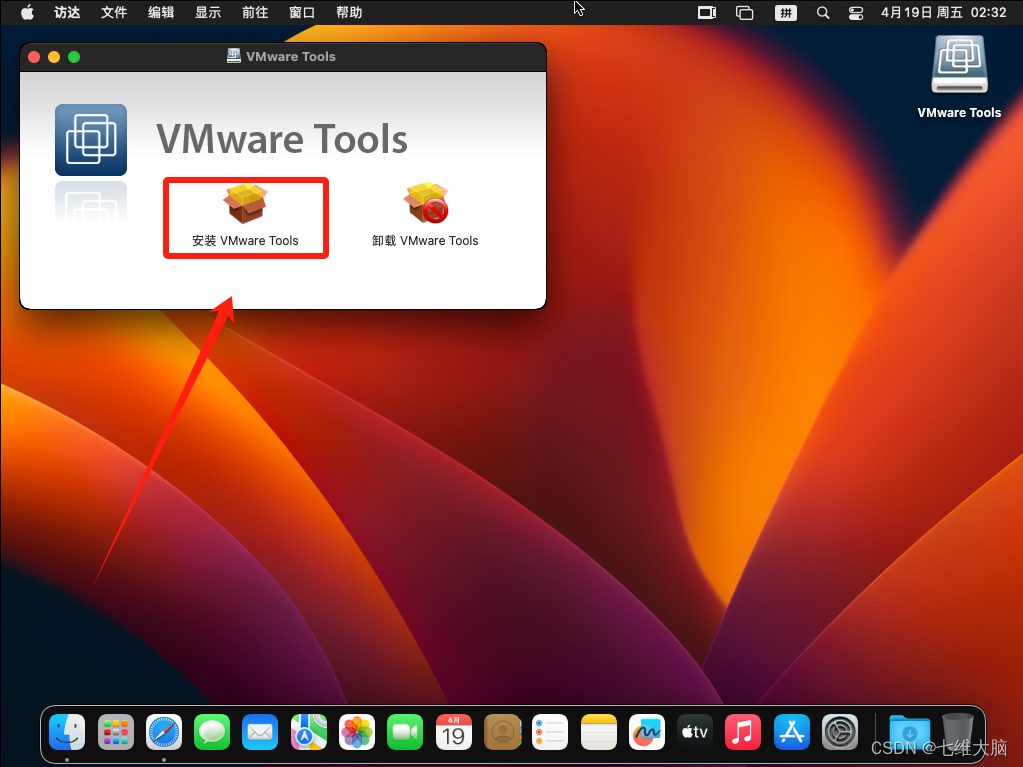Open Freeform from the Dock
This screenshot has width=1023, height=767.
647,732
